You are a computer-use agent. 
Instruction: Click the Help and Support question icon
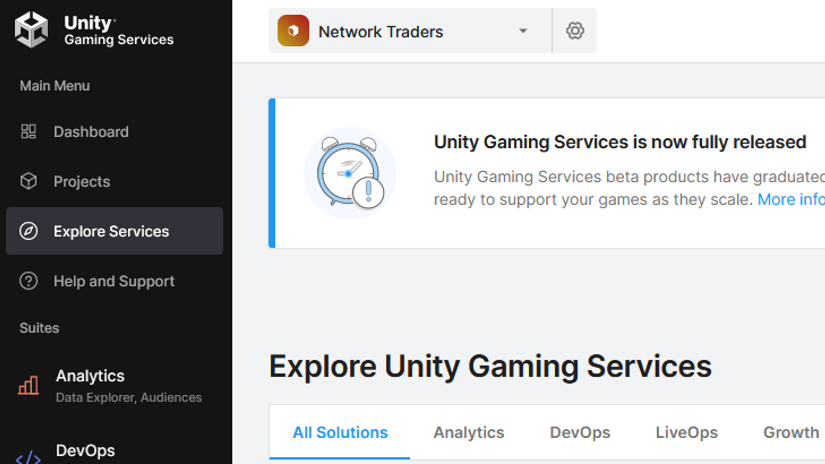coord(28,281)
